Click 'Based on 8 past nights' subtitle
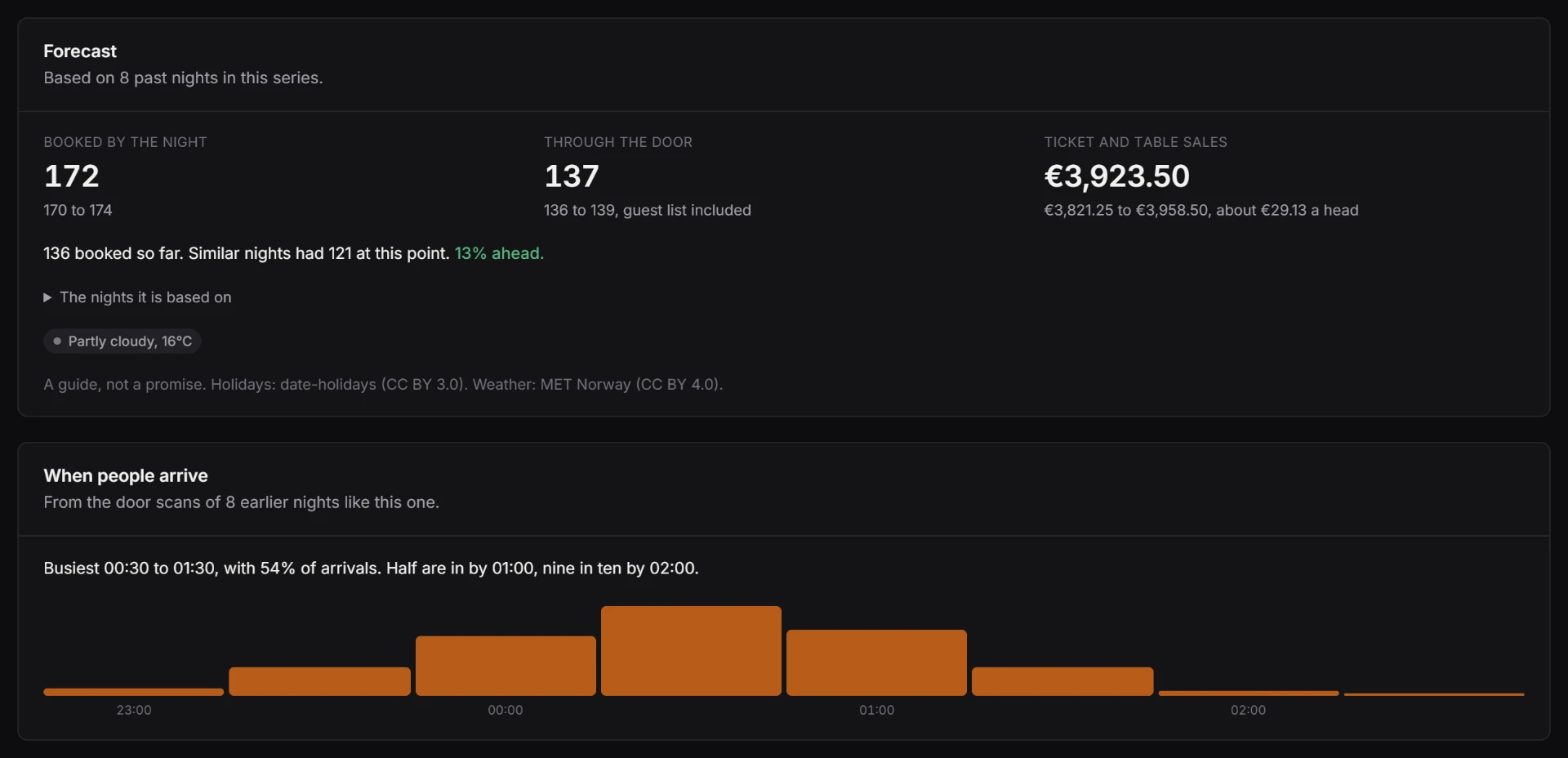The image size is (1568, 758). pos(183,78)
